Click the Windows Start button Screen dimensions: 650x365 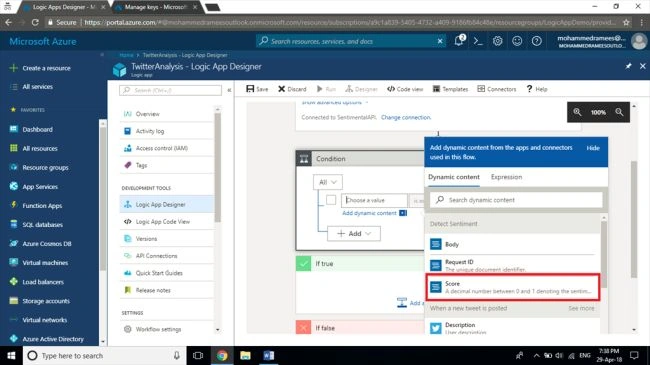click(x=11, y=355)
